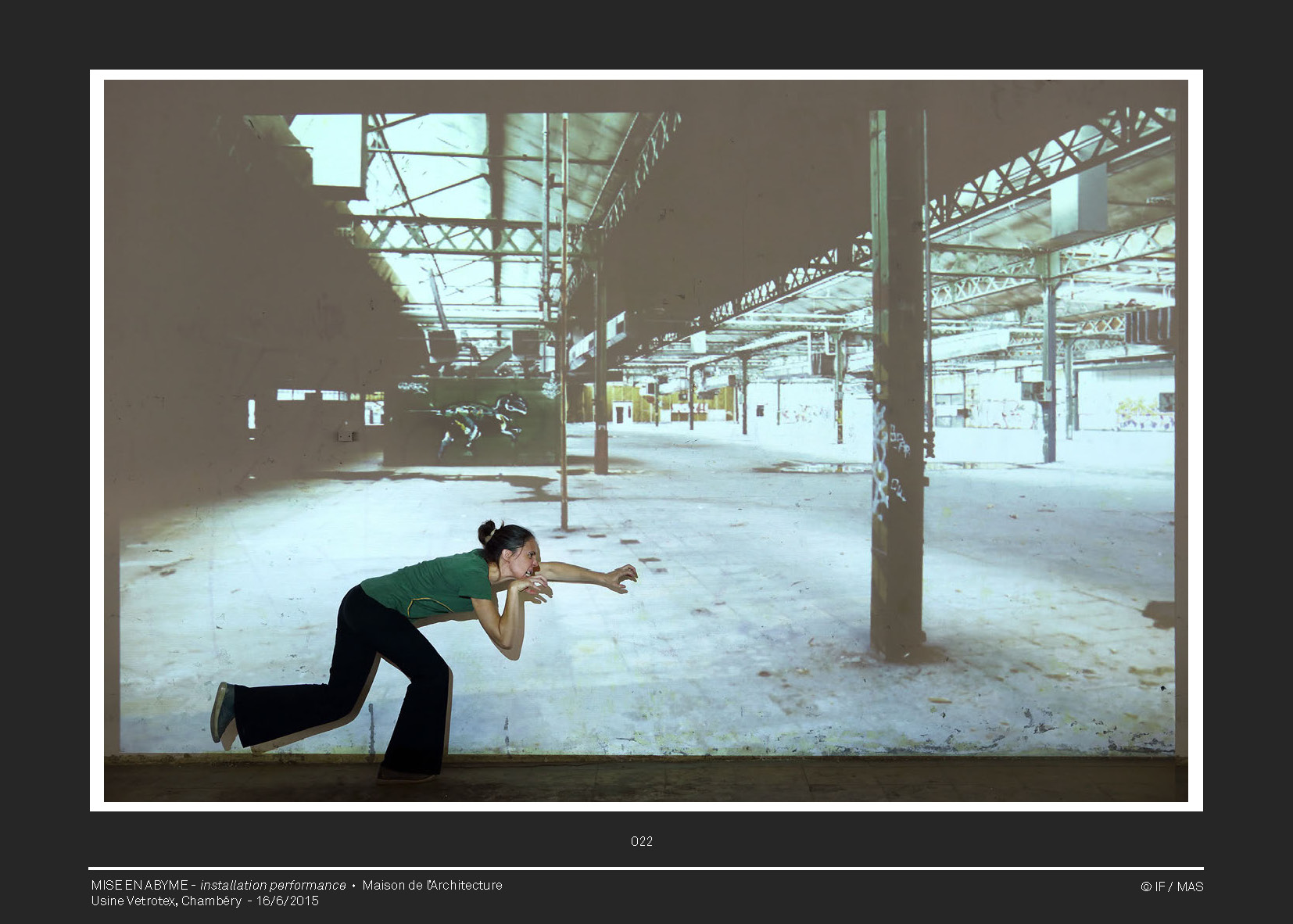Click the italic 'installation performance' text
This screenshot has height=924, width=1293.
click(273, 885)
